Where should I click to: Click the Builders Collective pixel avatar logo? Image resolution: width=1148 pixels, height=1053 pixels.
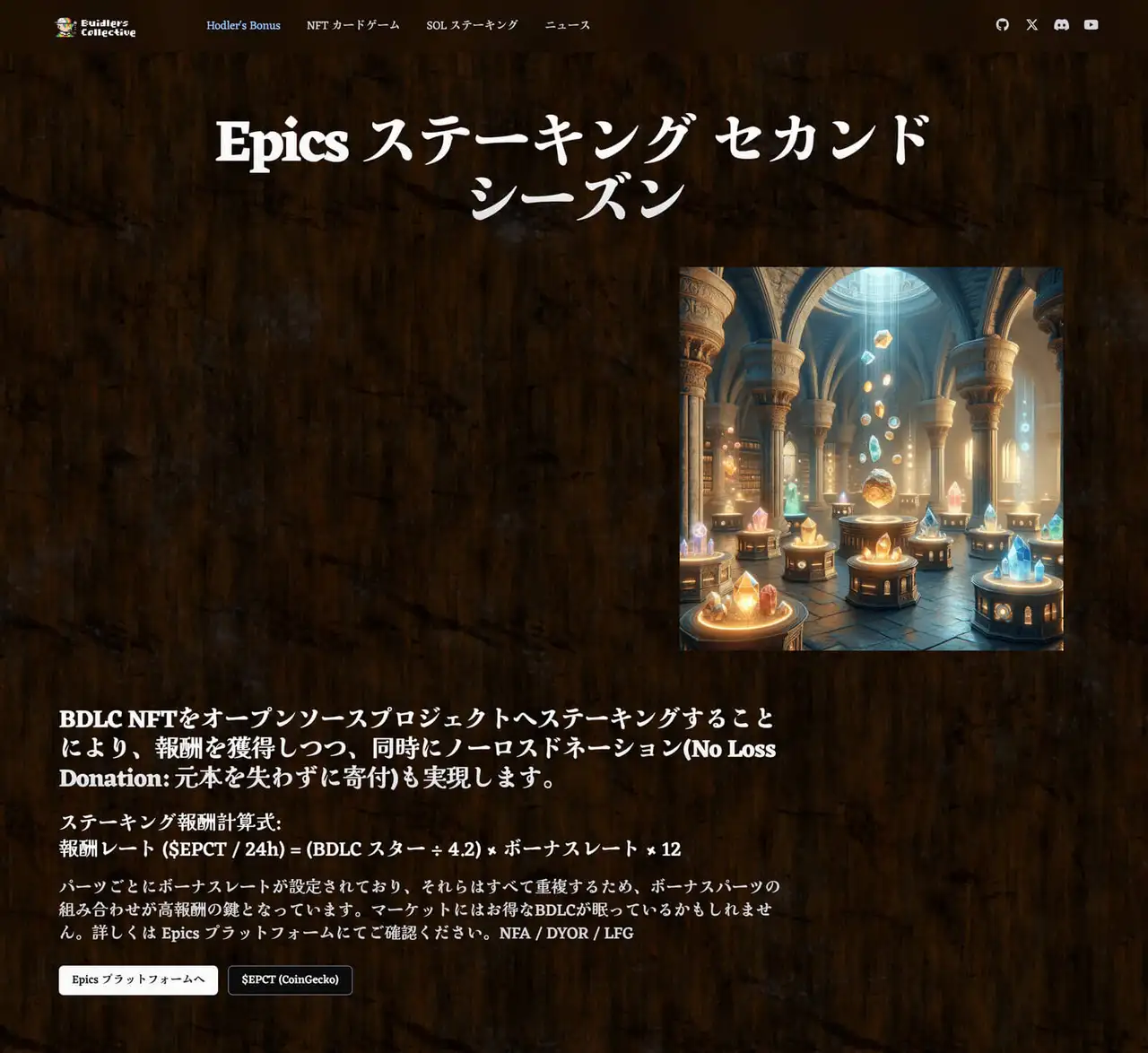(x=65, y=27)
